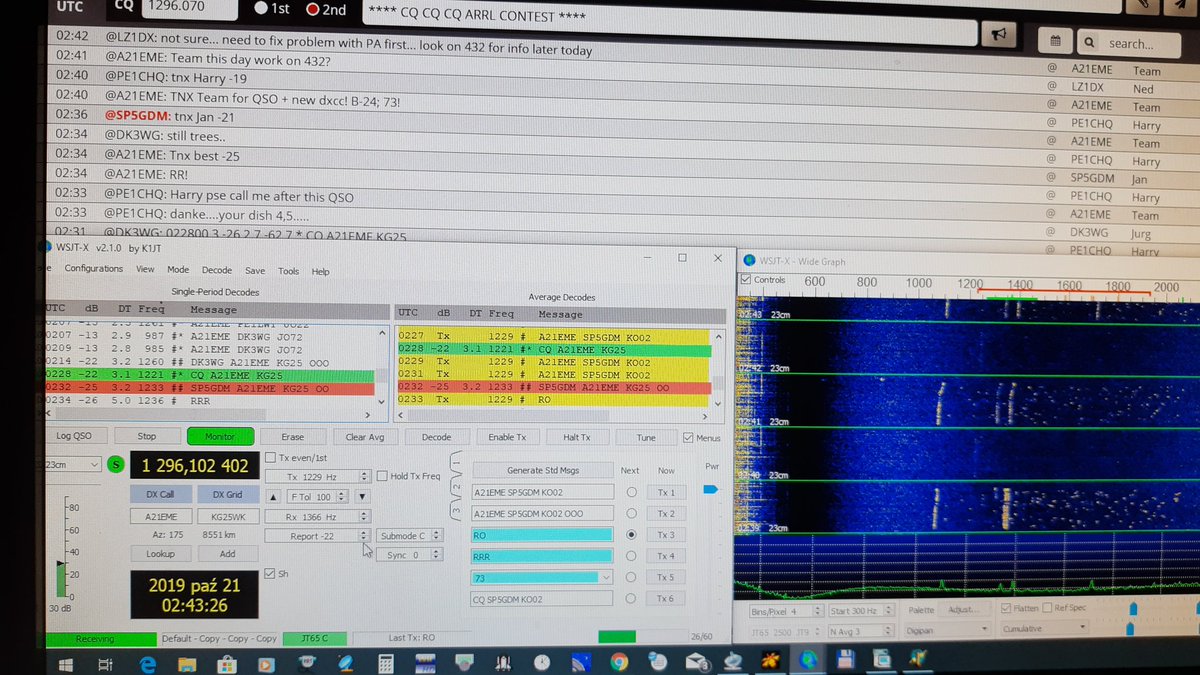Open the Save menu
The width and height of the screenshot is (1200, 675).
pos(255,271)
